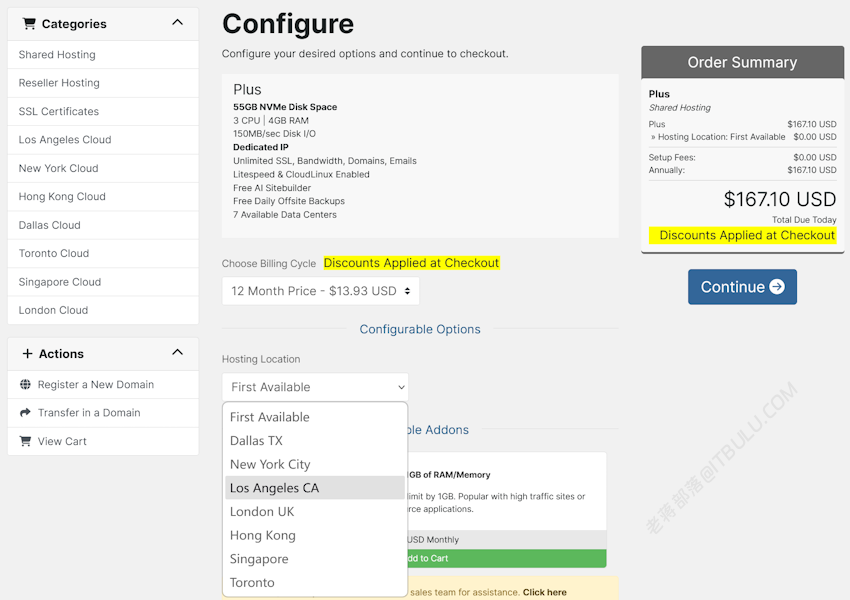This screenshot has height=600, width=850.
Task: Click the arrow icon for Transfer in a Domain
Action: tap(25, 412)
